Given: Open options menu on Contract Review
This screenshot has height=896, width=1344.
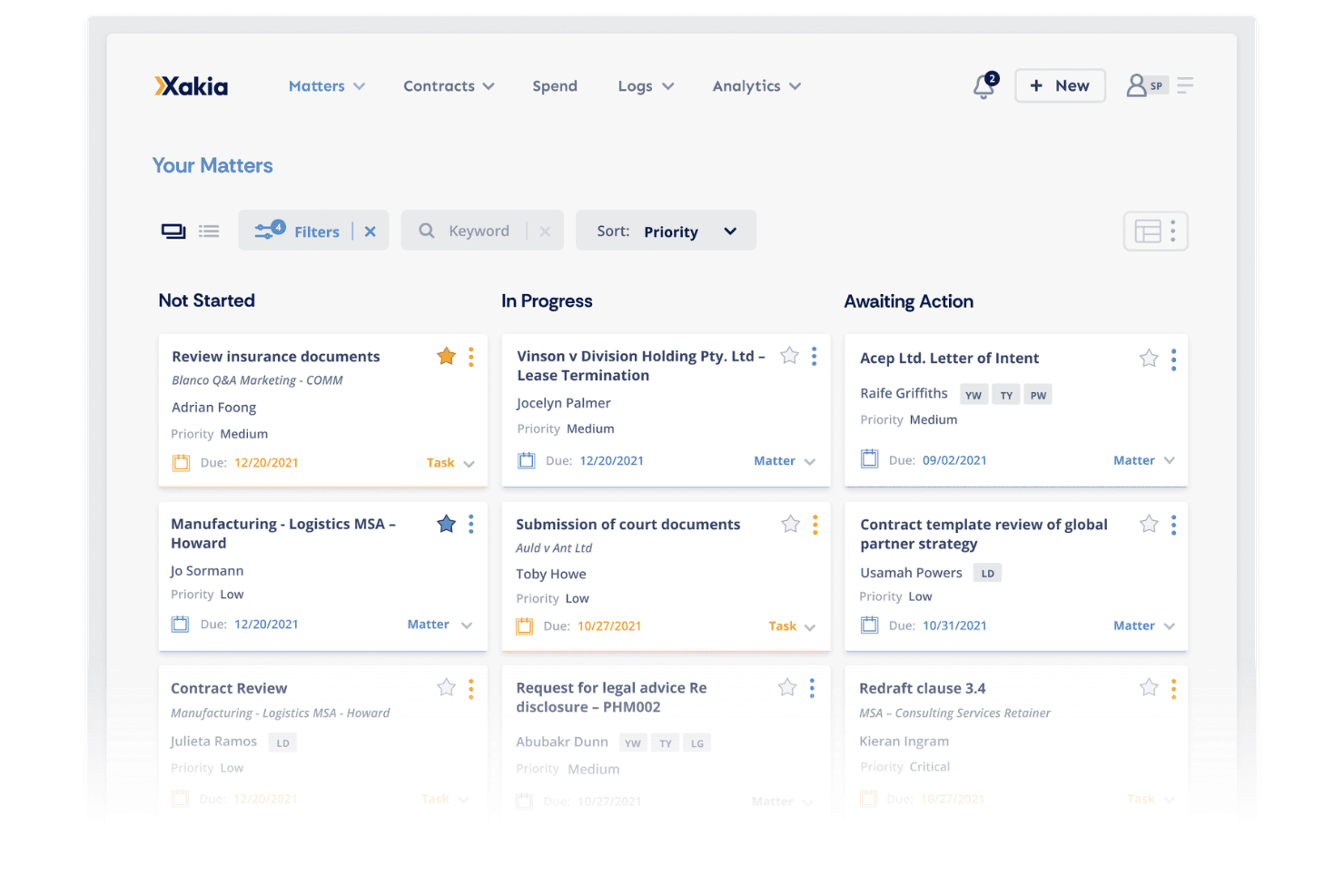Looking at the screenshot, I should coord(470,689).
